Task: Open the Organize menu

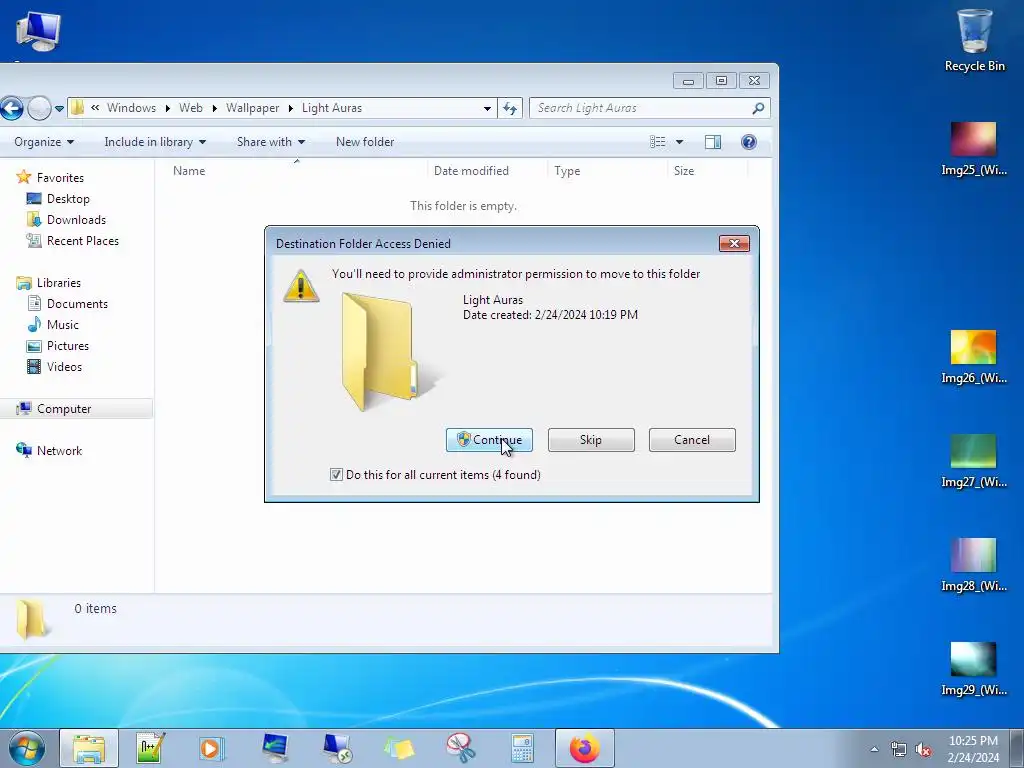Action: pyautogui.click(x=44, y=142)
